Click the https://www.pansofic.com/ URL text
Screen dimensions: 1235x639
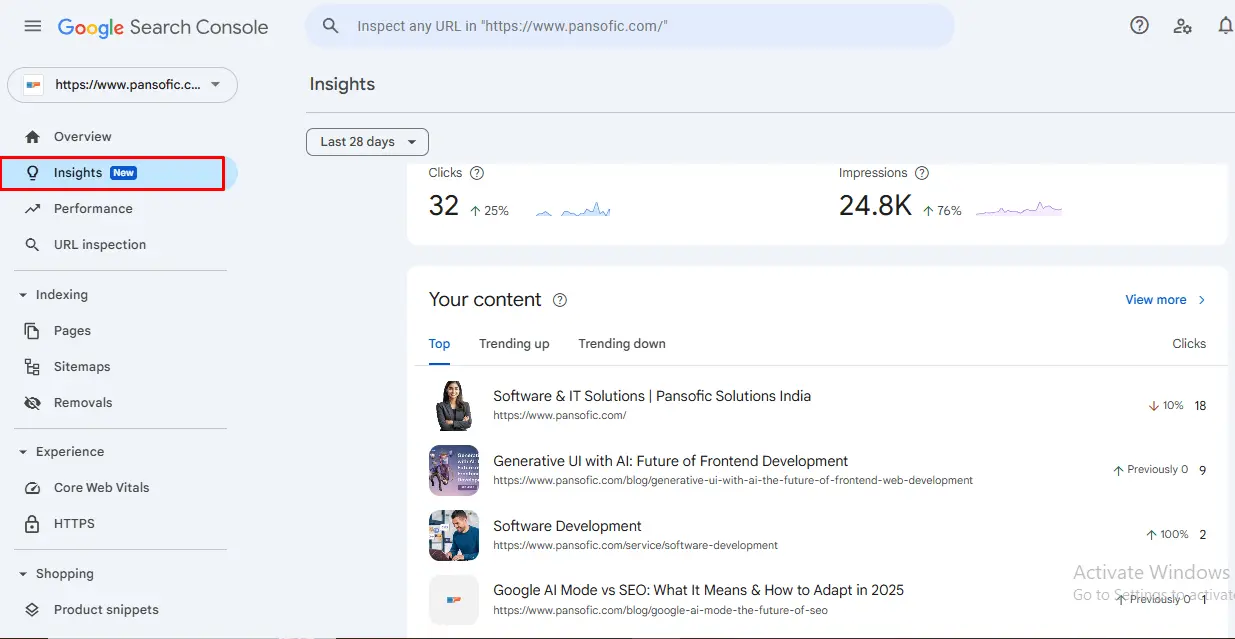point(560,415)
